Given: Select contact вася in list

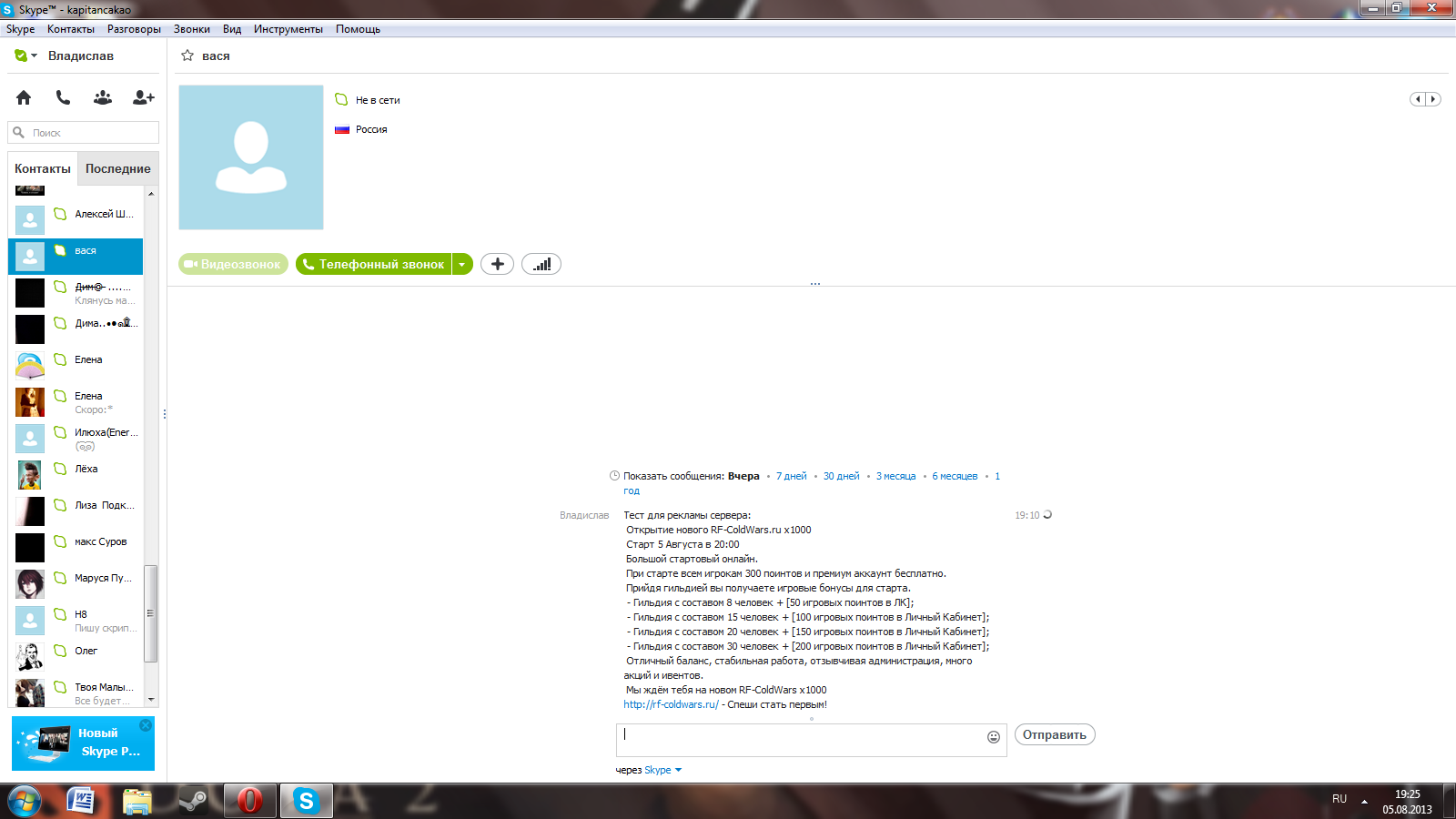Looking at the screenshot, I should point(76,256).
